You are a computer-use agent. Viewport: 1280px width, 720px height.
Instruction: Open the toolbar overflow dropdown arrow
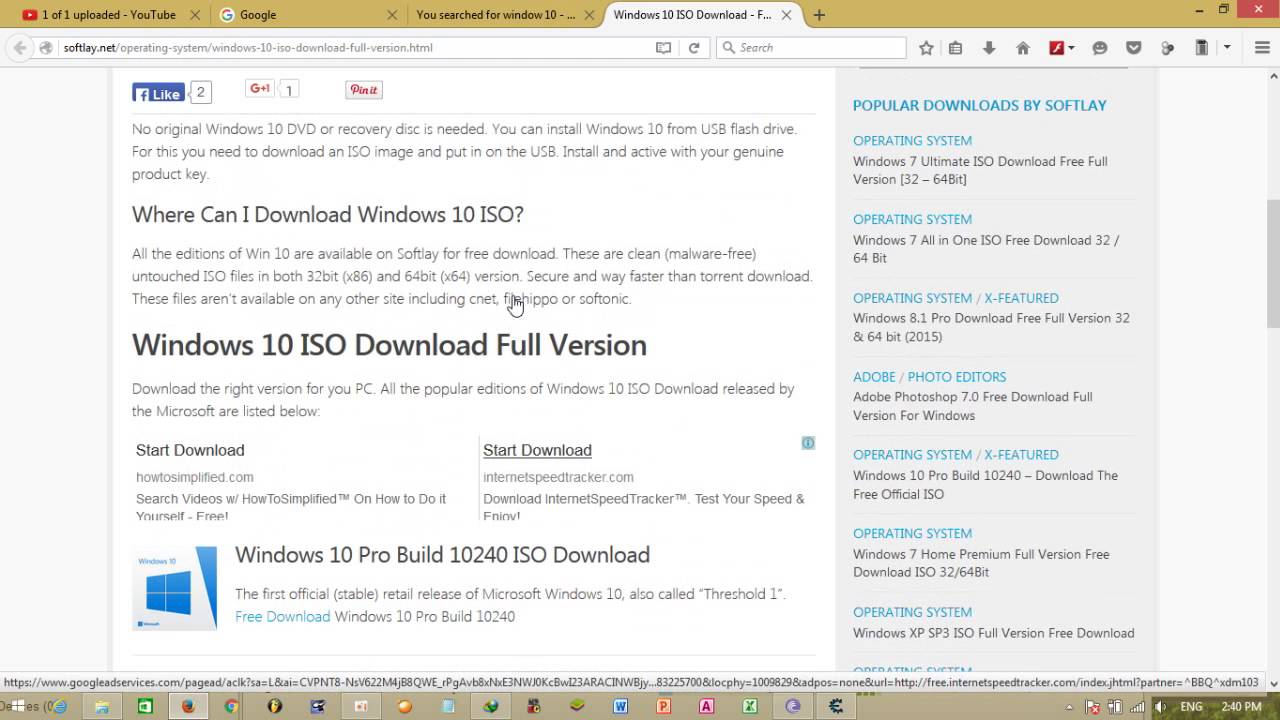pos(1229,47)
